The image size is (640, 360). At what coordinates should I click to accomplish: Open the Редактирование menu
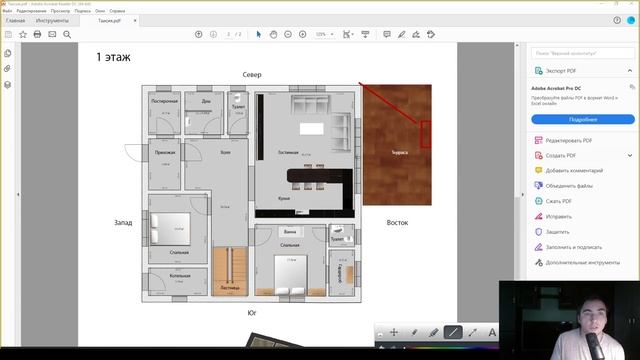coord(31,11)
